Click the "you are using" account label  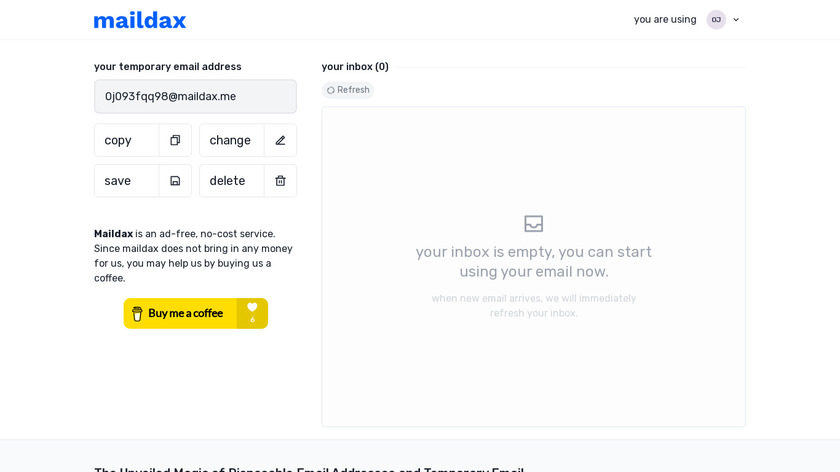(665, 19)
